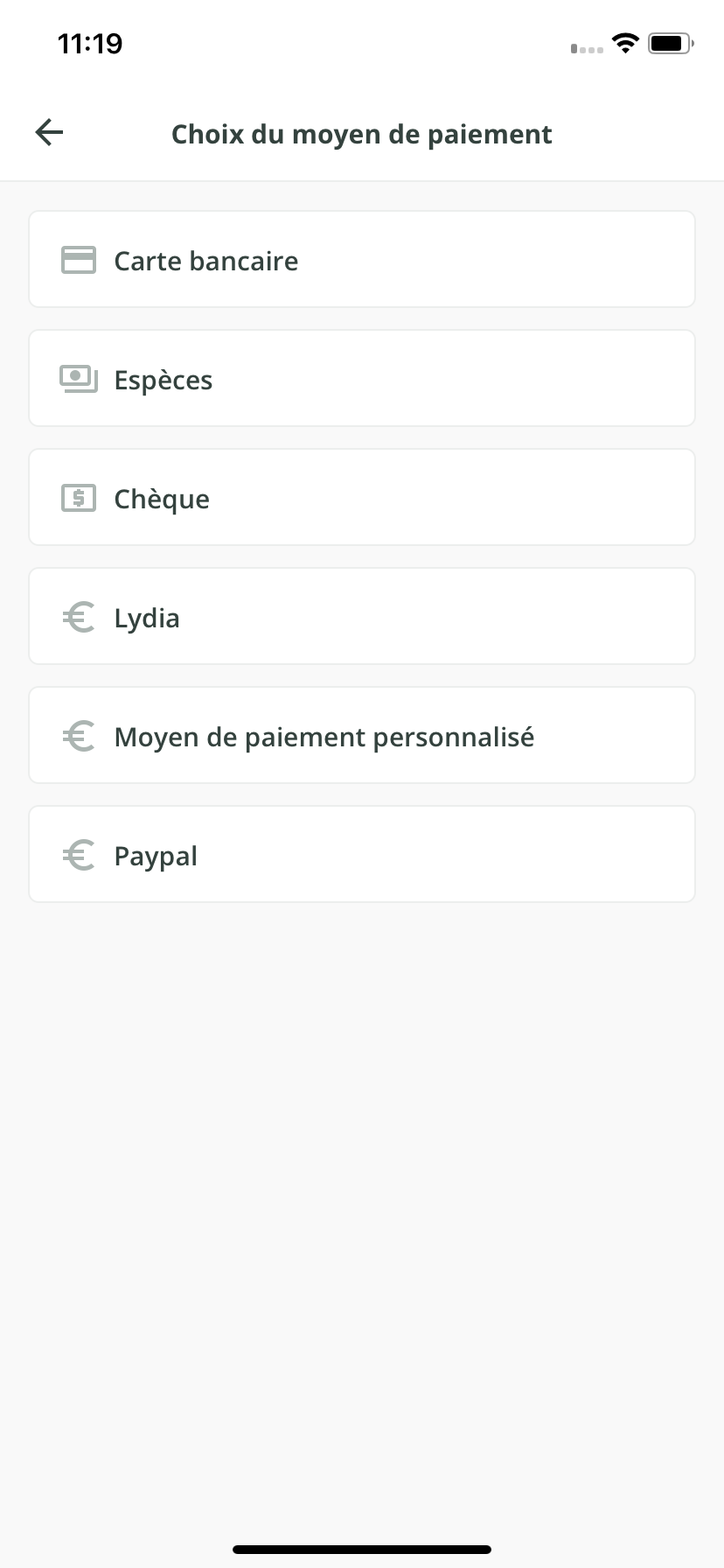Viewport: 724px width, 1568px height.
Task: Pick the Chèque payment option
Action: click(162, 499)
